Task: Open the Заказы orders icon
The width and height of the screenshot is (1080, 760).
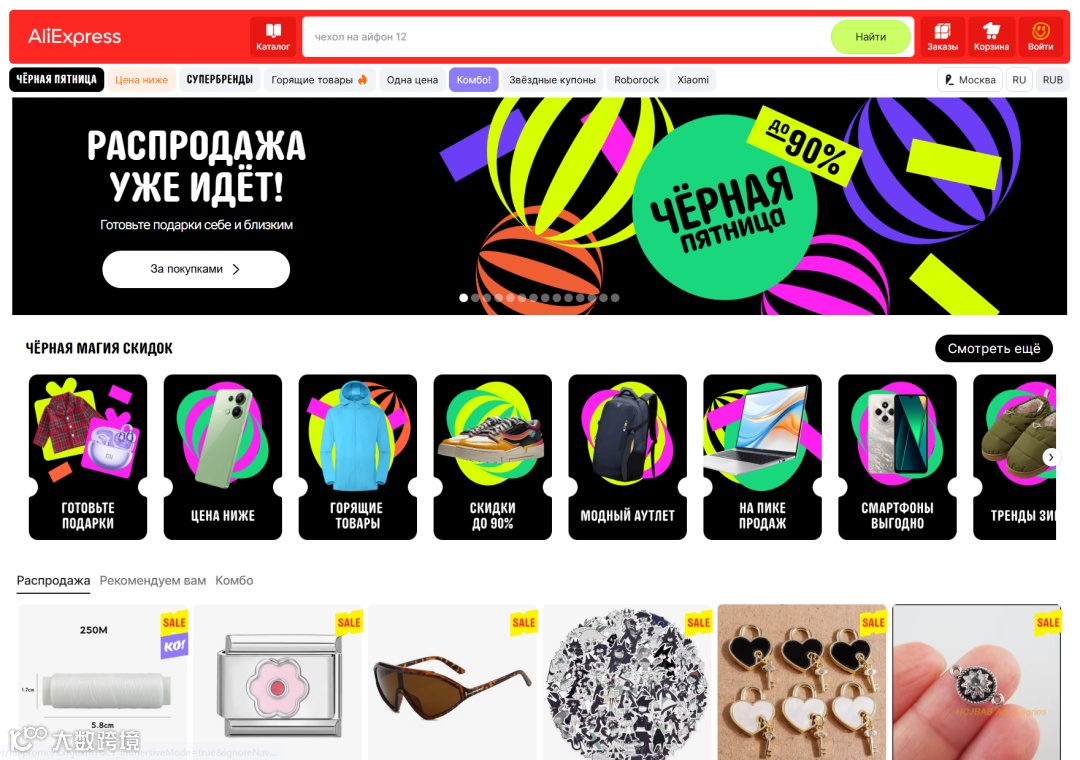Action: pyautogui.click(x=942, y=37)
